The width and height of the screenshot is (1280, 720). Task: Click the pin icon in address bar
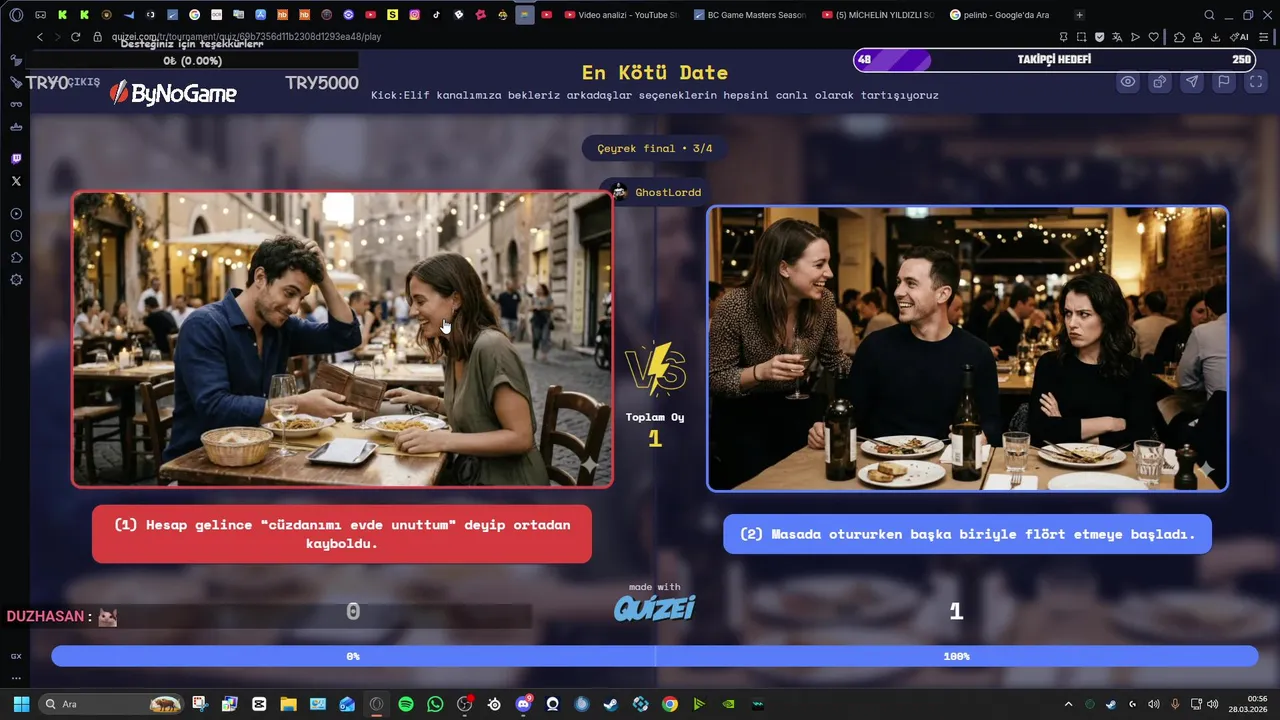click(1063, 37)
